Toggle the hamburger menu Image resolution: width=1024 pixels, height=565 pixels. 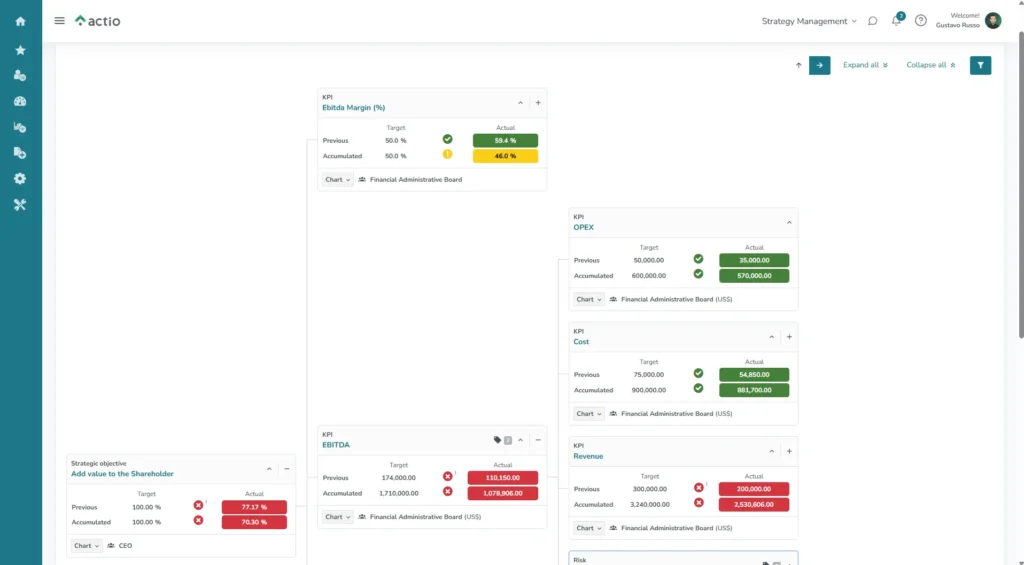(59, 21)
